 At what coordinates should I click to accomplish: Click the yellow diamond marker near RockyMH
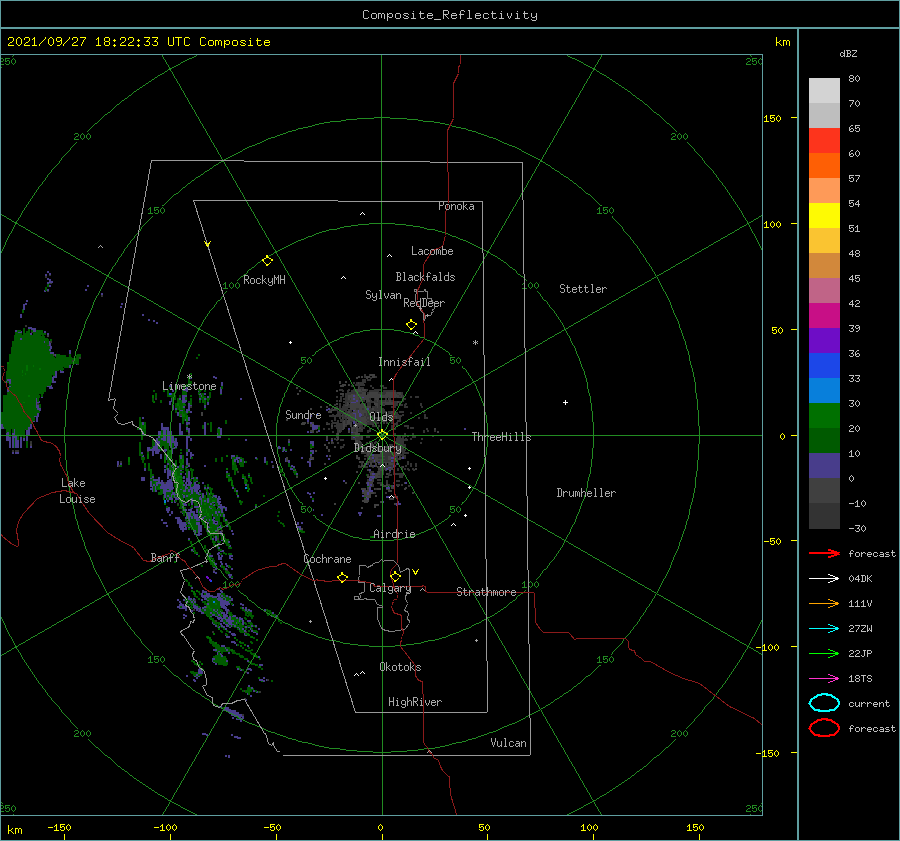(267, 261)
